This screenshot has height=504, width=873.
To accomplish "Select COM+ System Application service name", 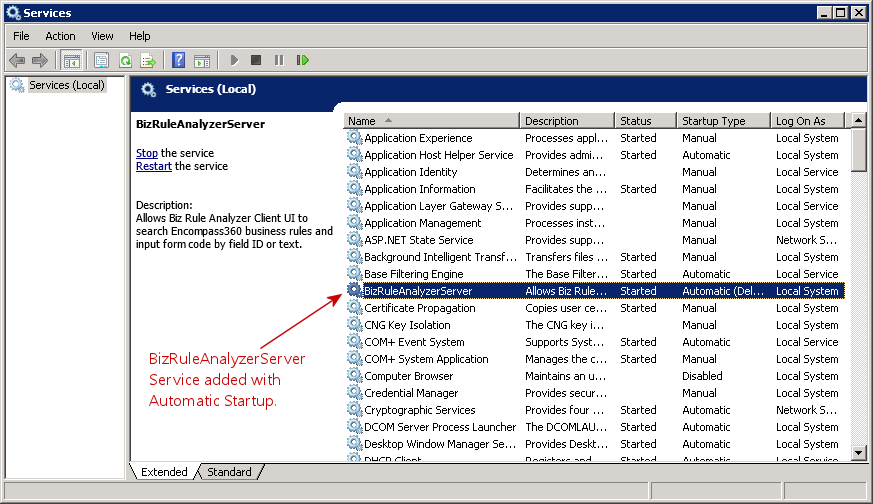I will click(x=426, y=359).
